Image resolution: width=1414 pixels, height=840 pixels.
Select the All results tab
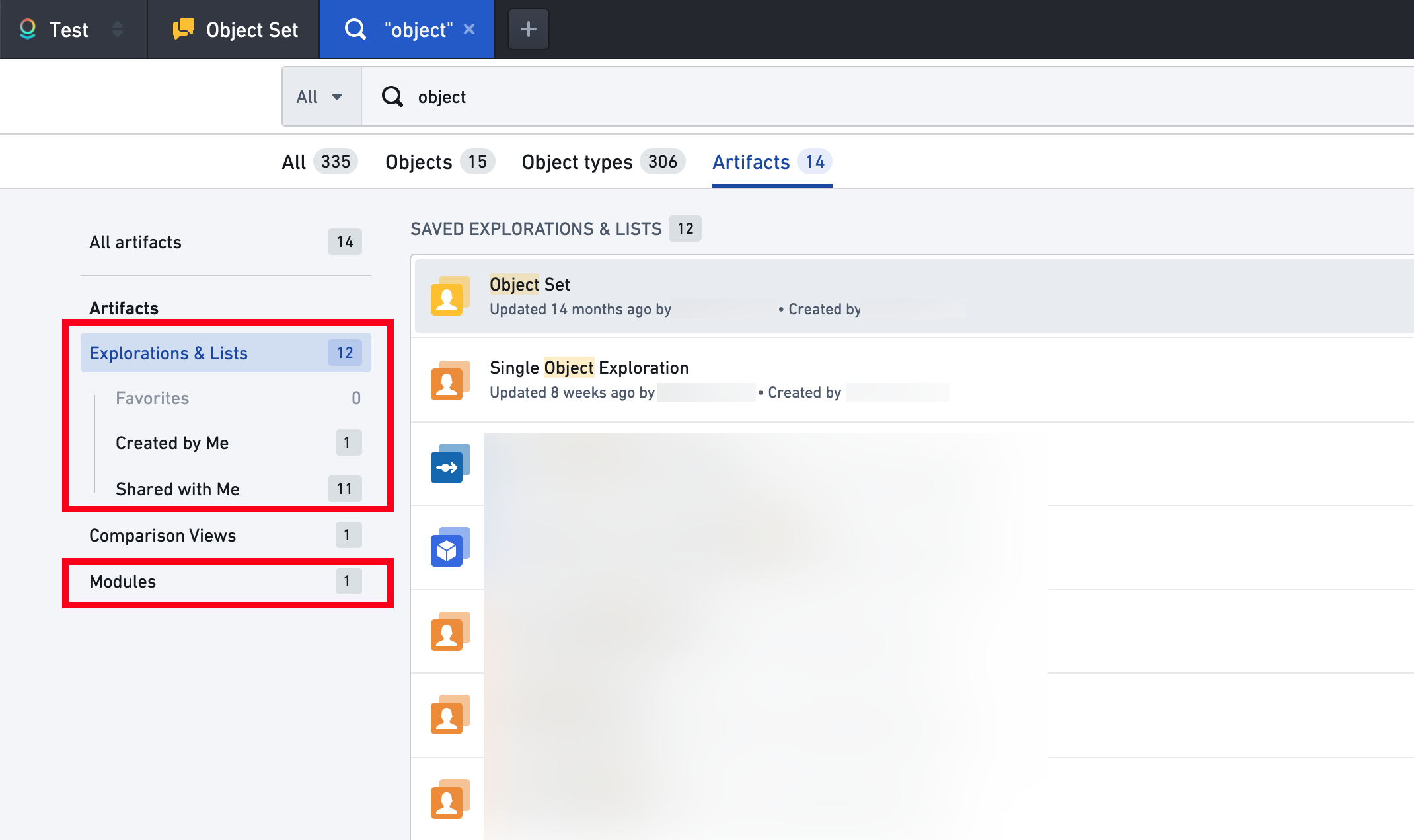(x=320, y=162)
